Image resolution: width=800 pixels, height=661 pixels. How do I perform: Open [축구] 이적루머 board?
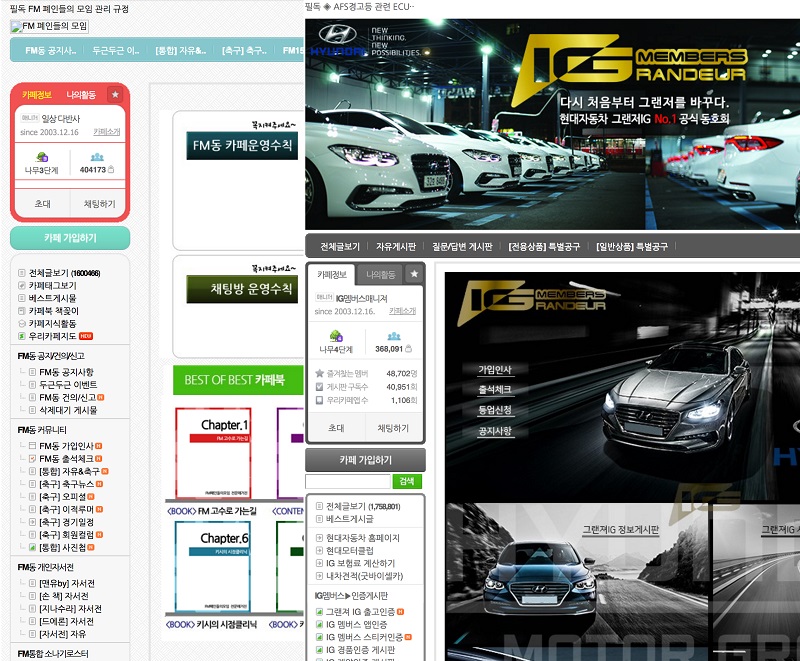click(x=66, y=509)
